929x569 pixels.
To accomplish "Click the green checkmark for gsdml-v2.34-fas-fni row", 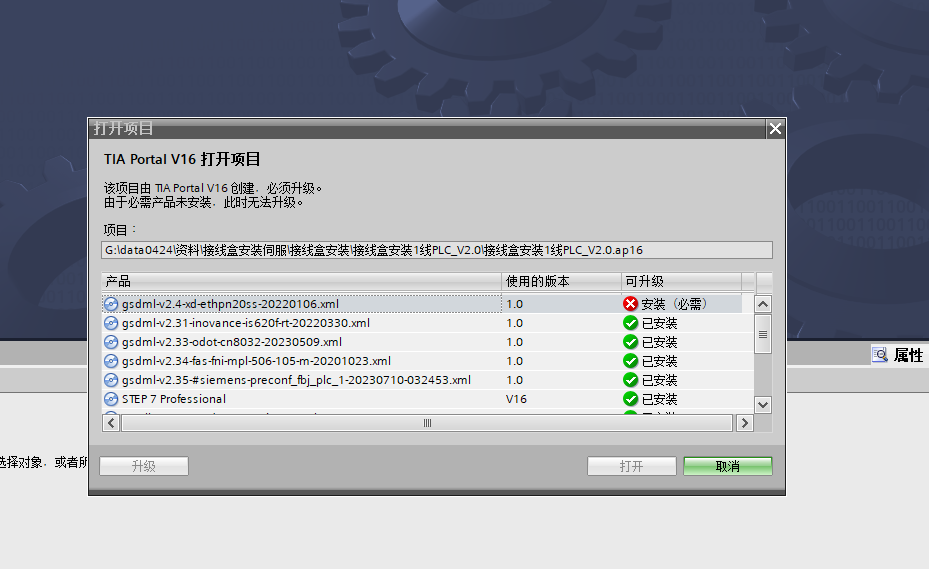I will [630, 361].
